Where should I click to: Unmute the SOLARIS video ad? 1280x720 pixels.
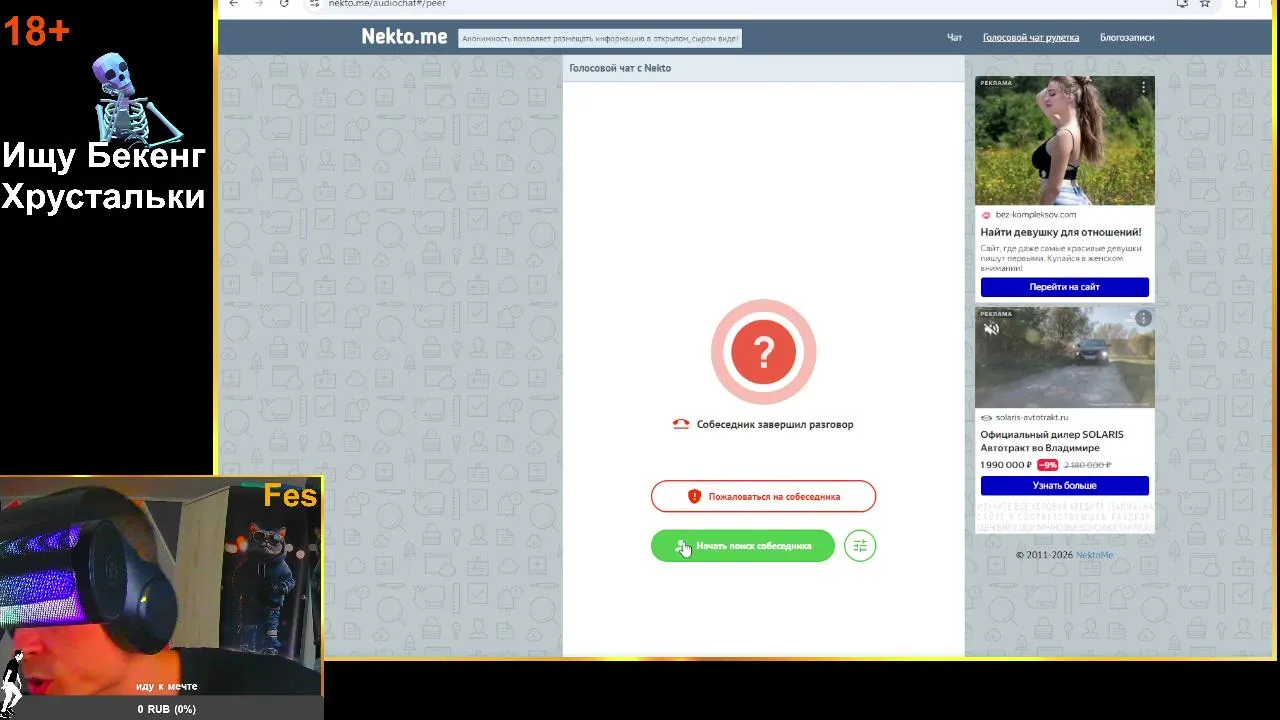pos(991,329)
